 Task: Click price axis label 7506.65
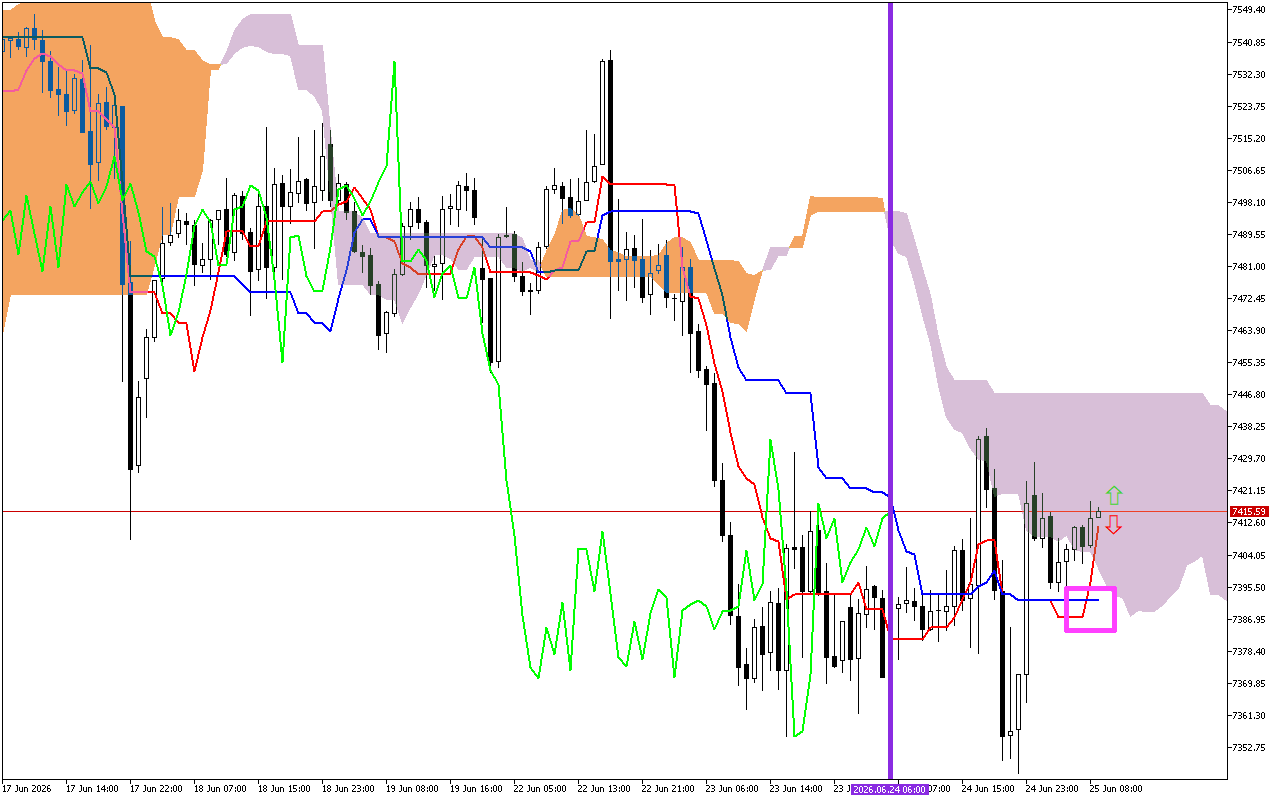tap(1250, 170)
